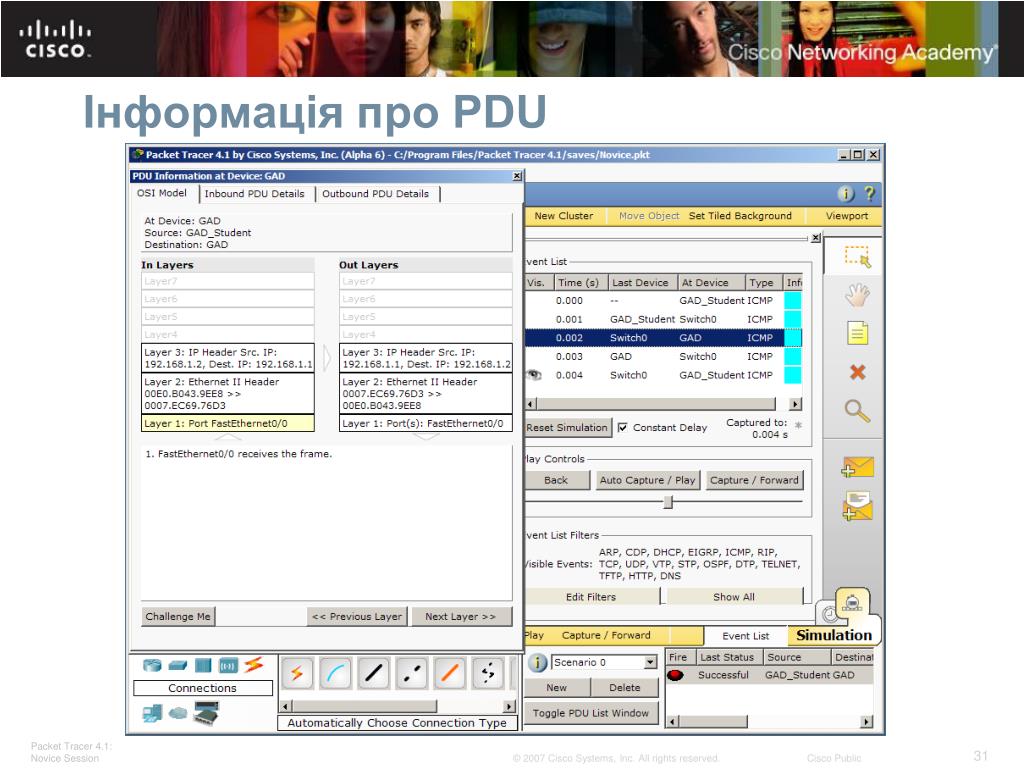This screenshot has height=768, width=1024.
Task: Click the info icon in top bar
Action: [845, 194]
